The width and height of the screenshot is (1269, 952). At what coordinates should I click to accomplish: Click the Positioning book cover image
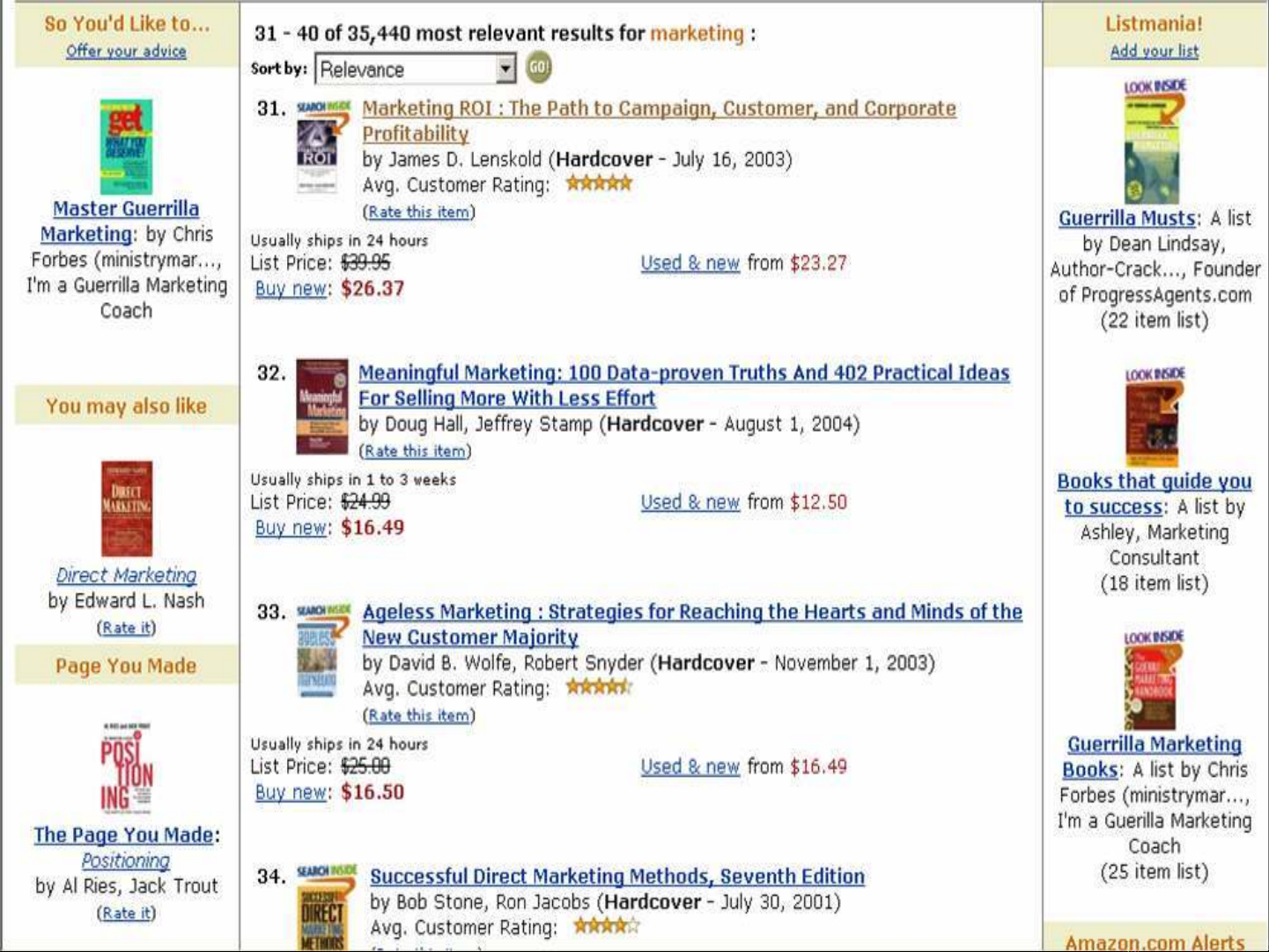[x=127, y=769]
